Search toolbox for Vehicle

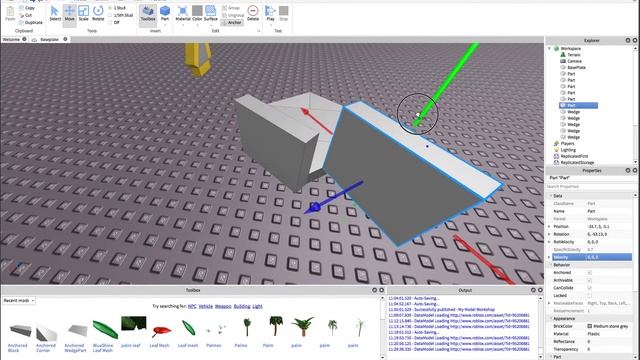(205, 306)
